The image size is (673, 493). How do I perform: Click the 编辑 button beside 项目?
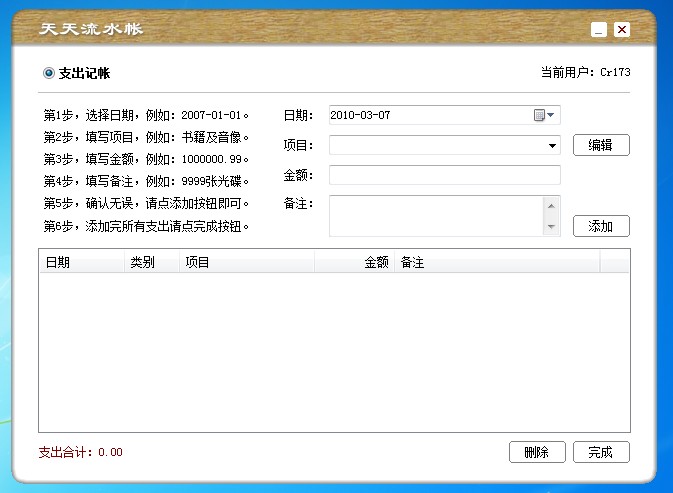(601, 146)
